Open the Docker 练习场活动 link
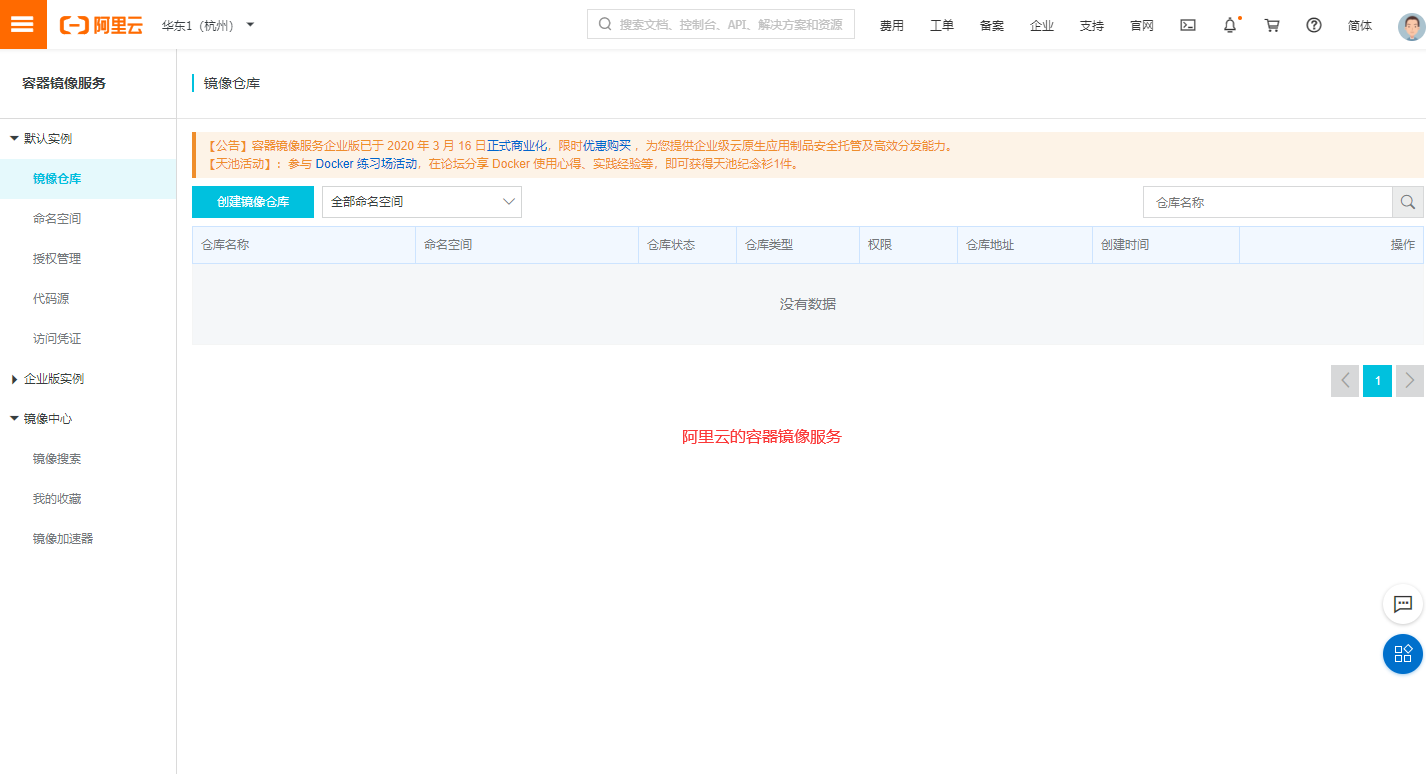The height and width of the screenshot is (774, 1426). click(366, 164)
